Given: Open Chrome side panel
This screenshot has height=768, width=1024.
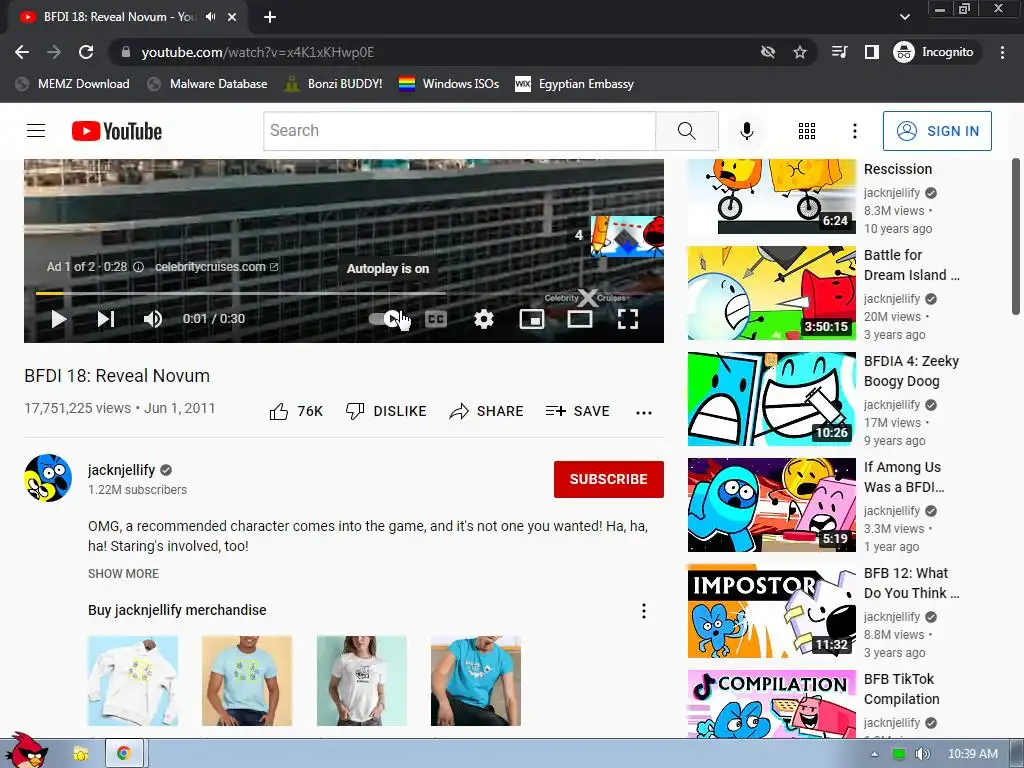Looking at the screenshot, I should coord(871,52).
